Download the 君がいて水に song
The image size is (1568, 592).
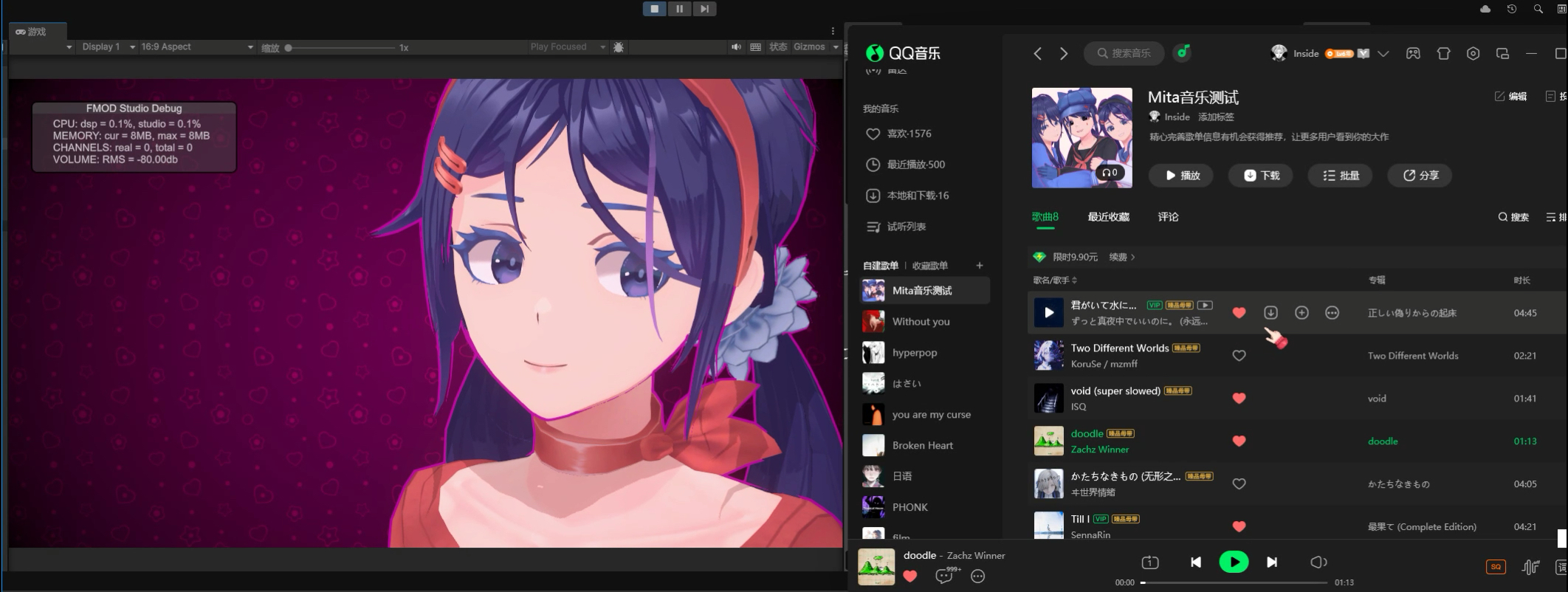[1270, 312]
